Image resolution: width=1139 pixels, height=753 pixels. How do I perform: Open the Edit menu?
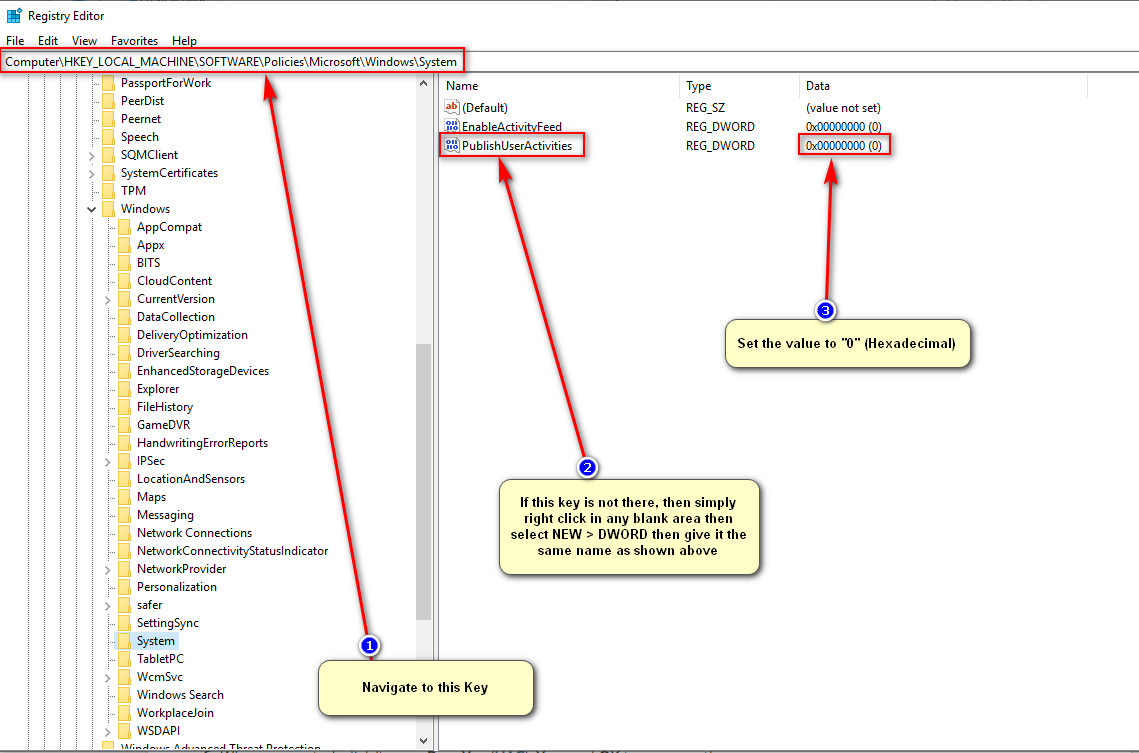(x=48, y=41)
